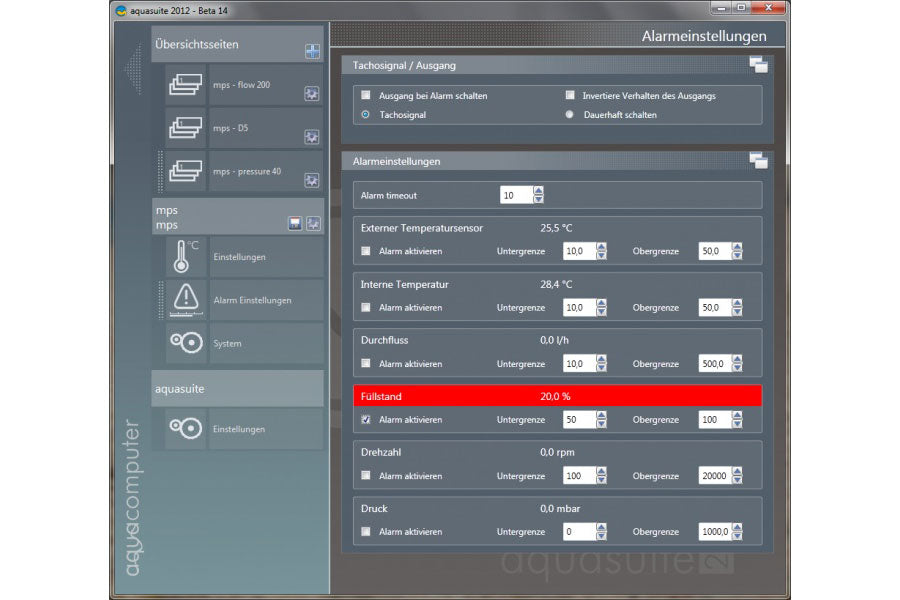Click the warning triangle Alarm Einstellungen icon
The width and height of the screenshot is (900, 600).
point(186,300)
